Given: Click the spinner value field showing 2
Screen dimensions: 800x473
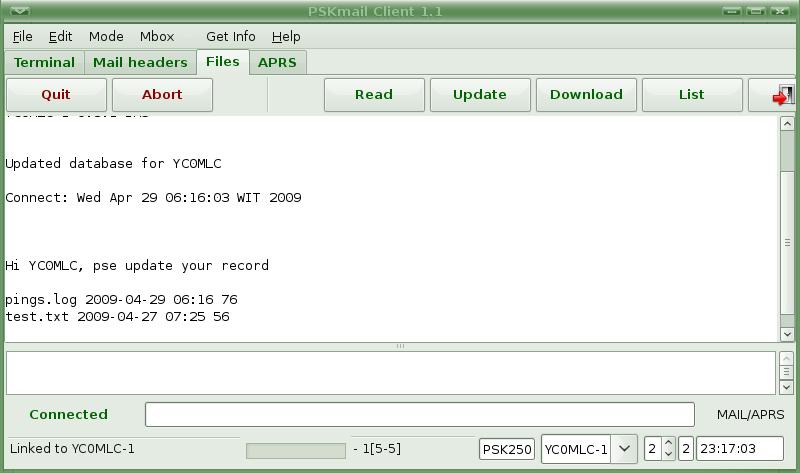Looking at the screenshot, I should pyautogui.click(x=653, y=449).
